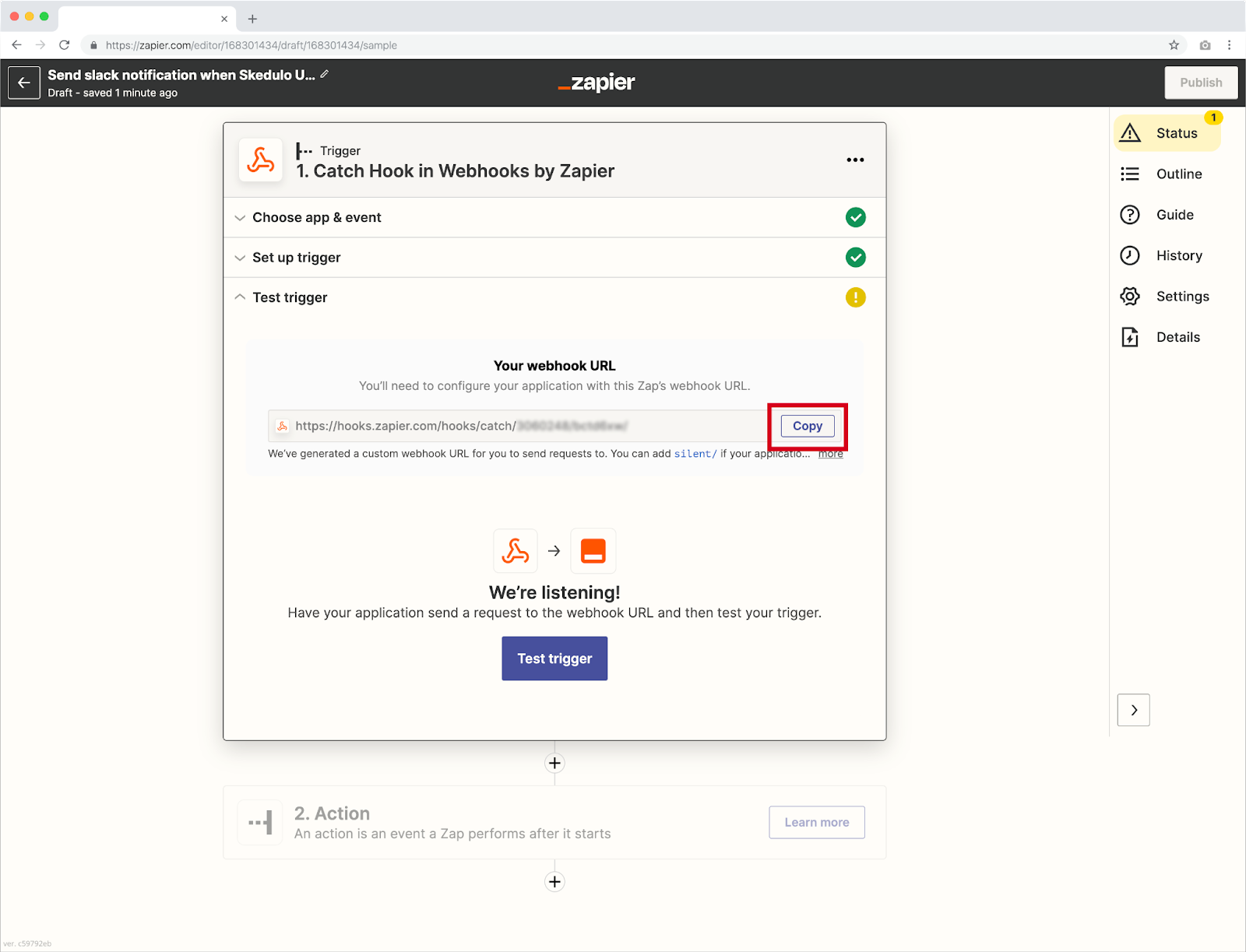Click the webhook icon above We're listening

pos(516,550)
